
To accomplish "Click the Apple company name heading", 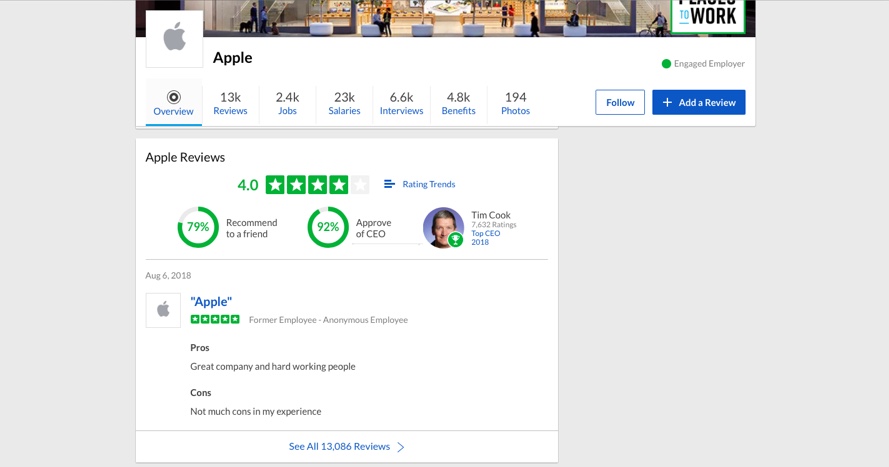I will point(232,58).
